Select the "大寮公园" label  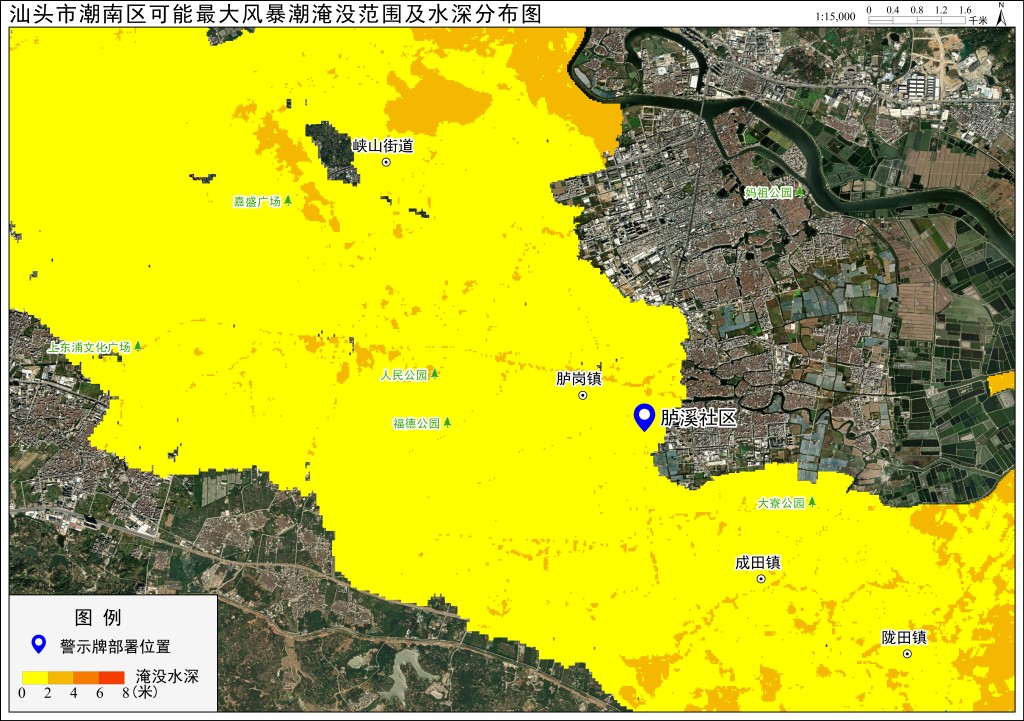781,504
